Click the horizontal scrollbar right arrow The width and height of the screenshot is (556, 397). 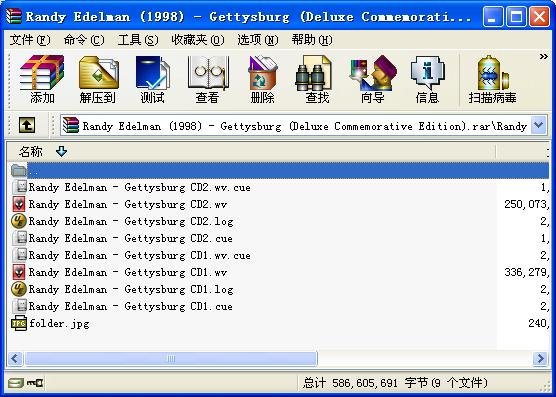point(540,358)
